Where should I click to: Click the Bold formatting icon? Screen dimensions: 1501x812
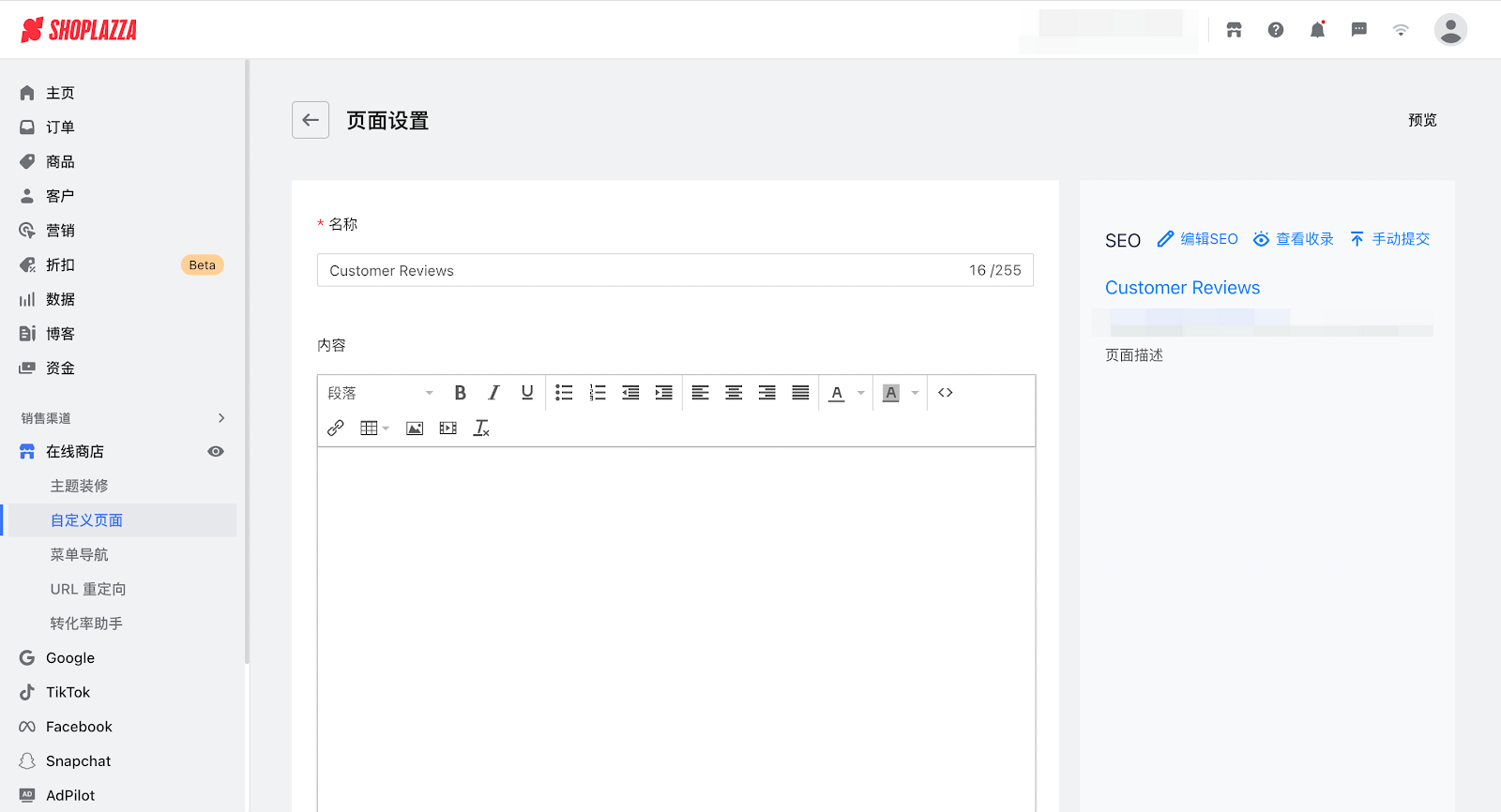[x=460, y=393]
